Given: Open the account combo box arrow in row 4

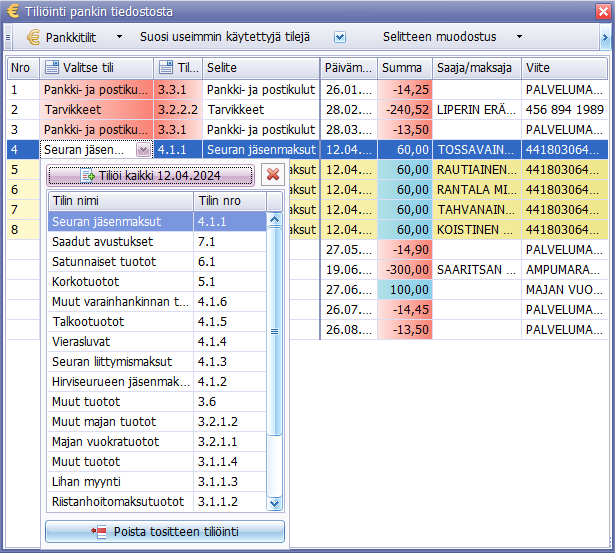Looking at the screenshot, I should click(x=143, y=149).
